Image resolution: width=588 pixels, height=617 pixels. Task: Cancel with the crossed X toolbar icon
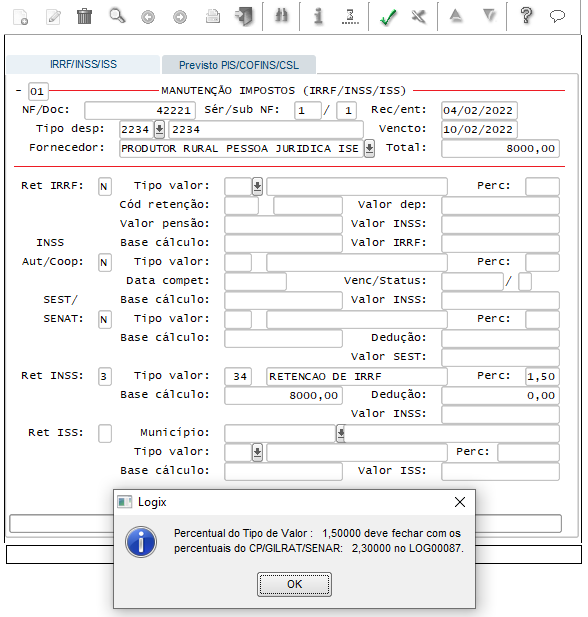coord(418,17)
